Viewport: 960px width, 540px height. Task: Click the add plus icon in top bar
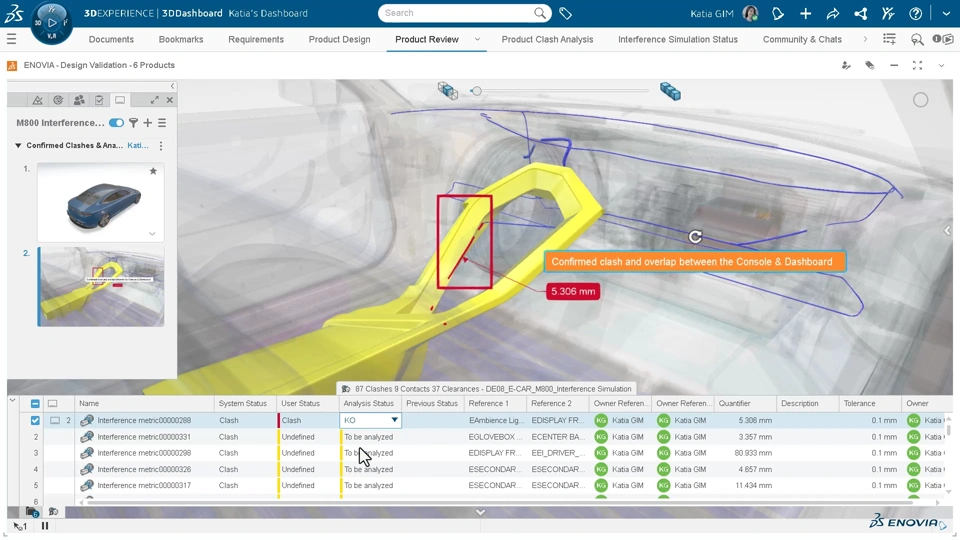[x=805, y=13]
